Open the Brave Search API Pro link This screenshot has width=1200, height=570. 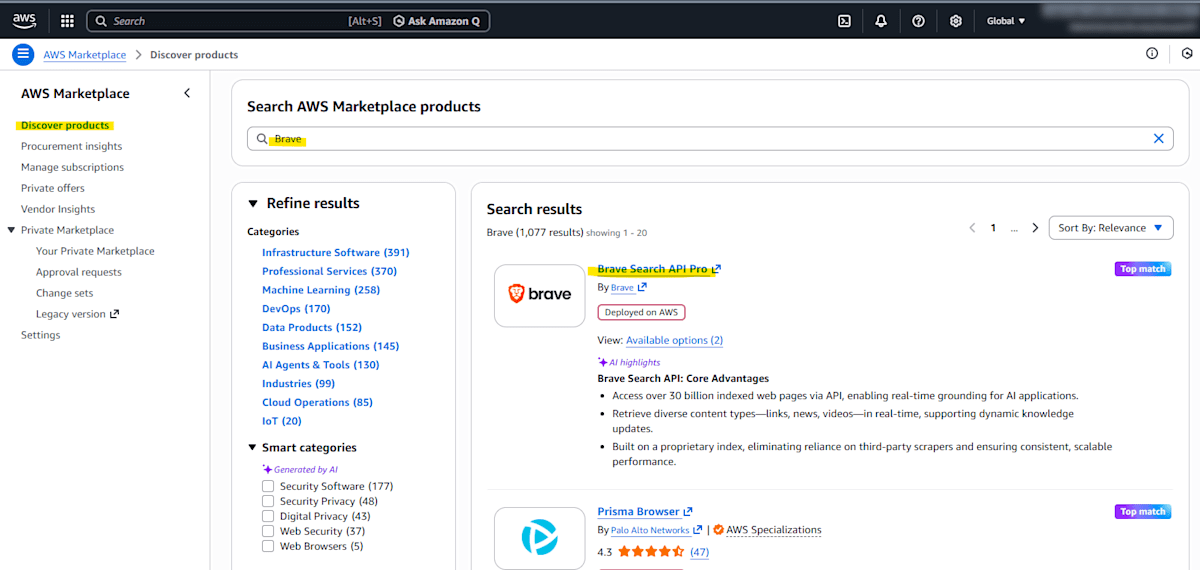(652, 269)
